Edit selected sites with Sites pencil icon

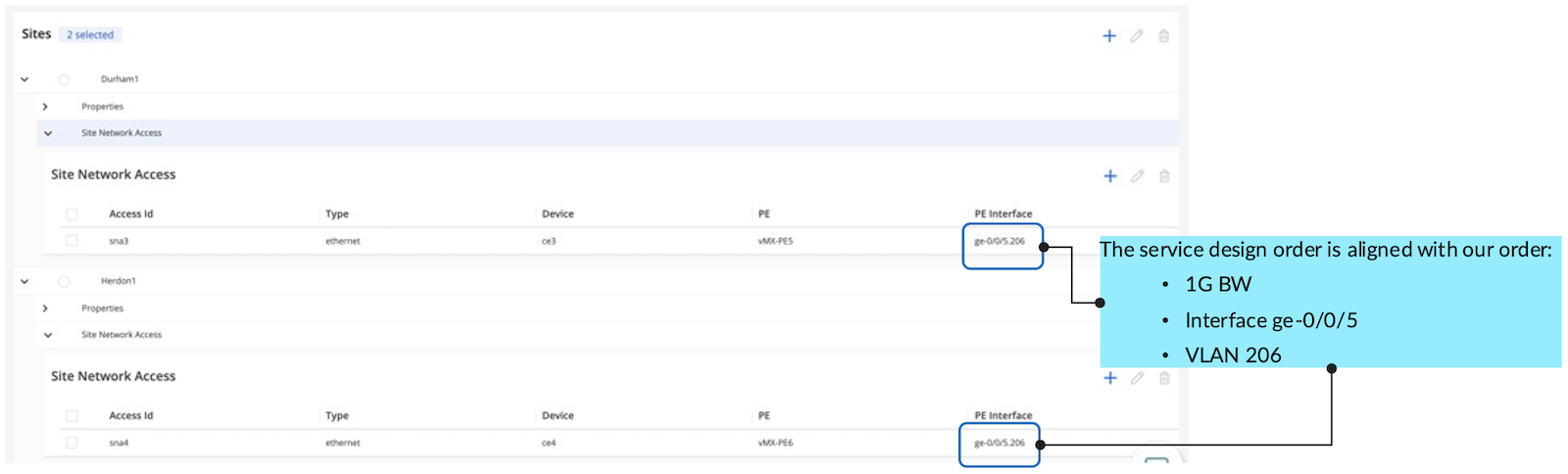point(1137,36)
